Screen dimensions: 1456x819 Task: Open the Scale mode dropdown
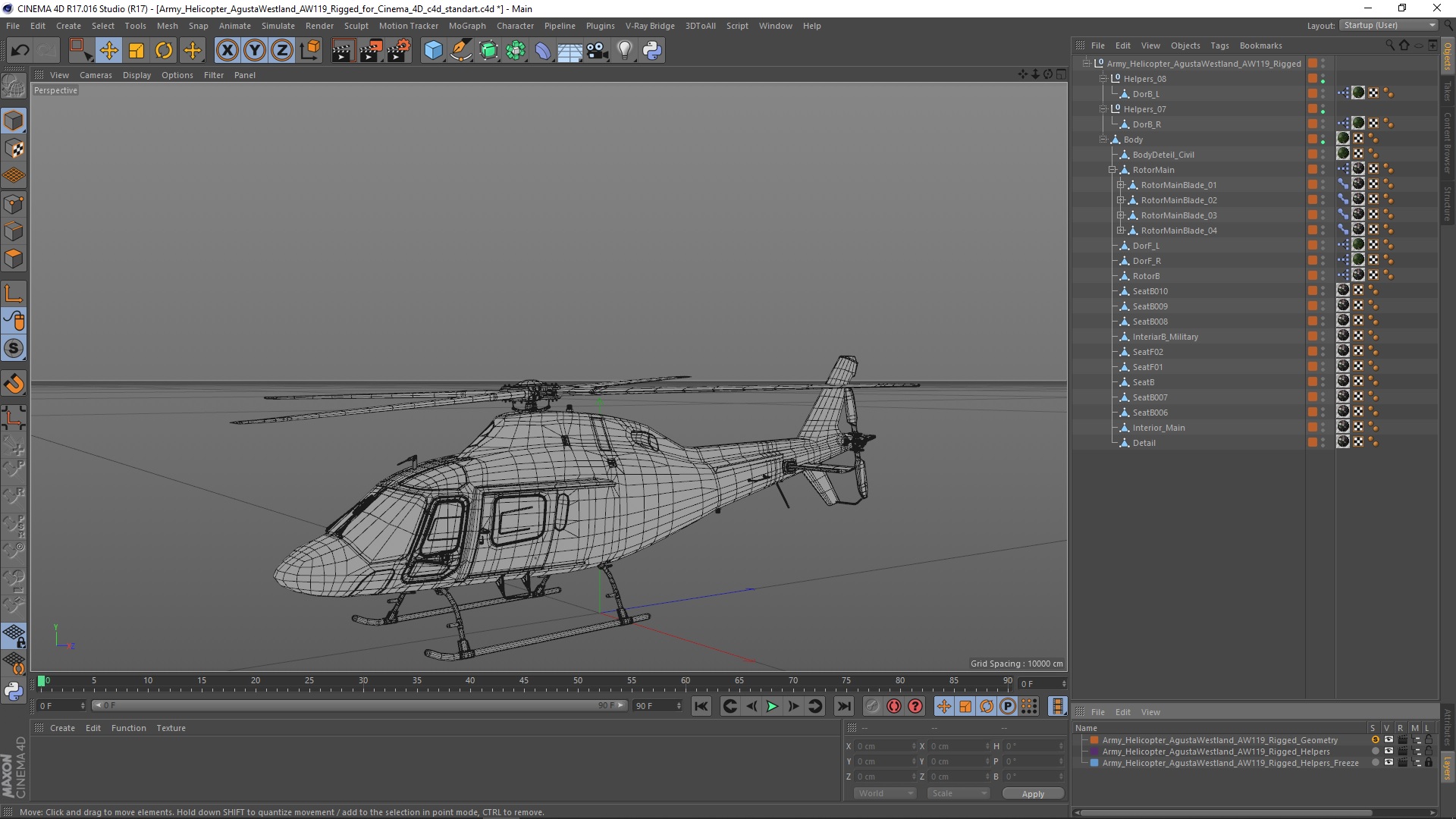click(x=959, y=793)
